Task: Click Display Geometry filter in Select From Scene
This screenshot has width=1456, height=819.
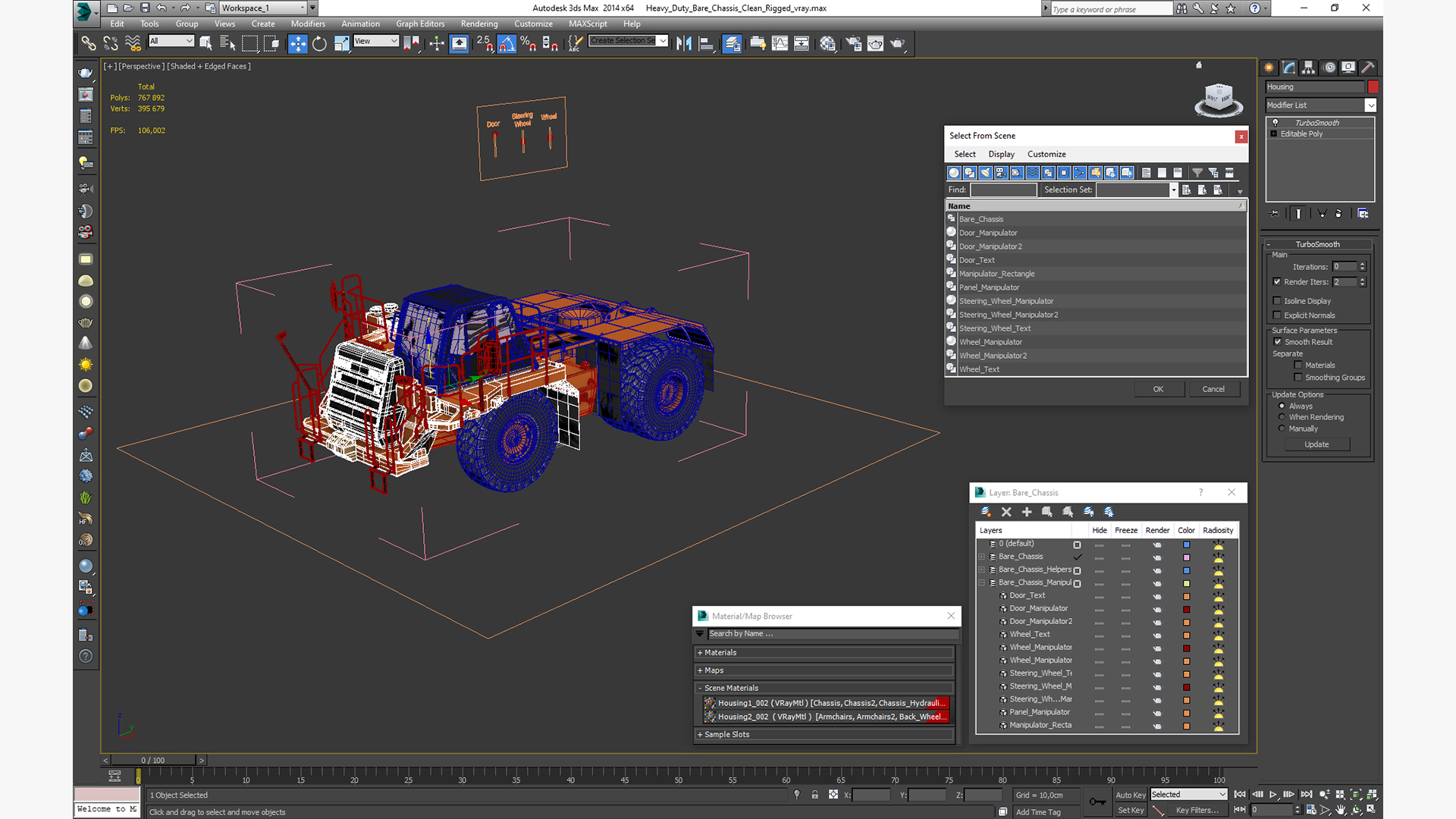Action: pos(954,173)
